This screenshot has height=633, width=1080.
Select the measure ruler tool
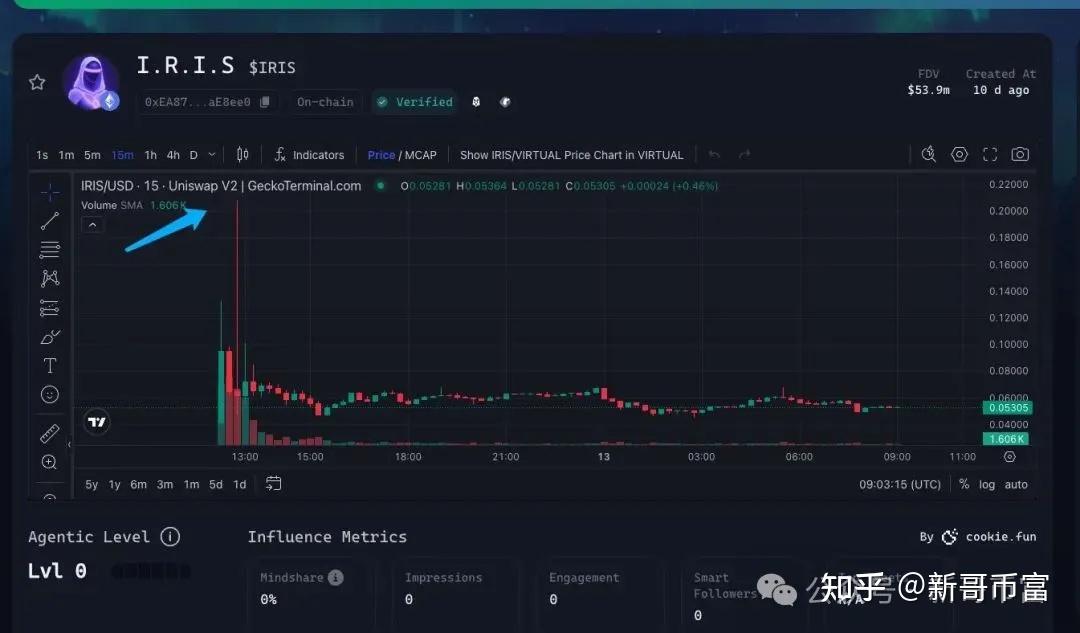[x=49, y=433]
